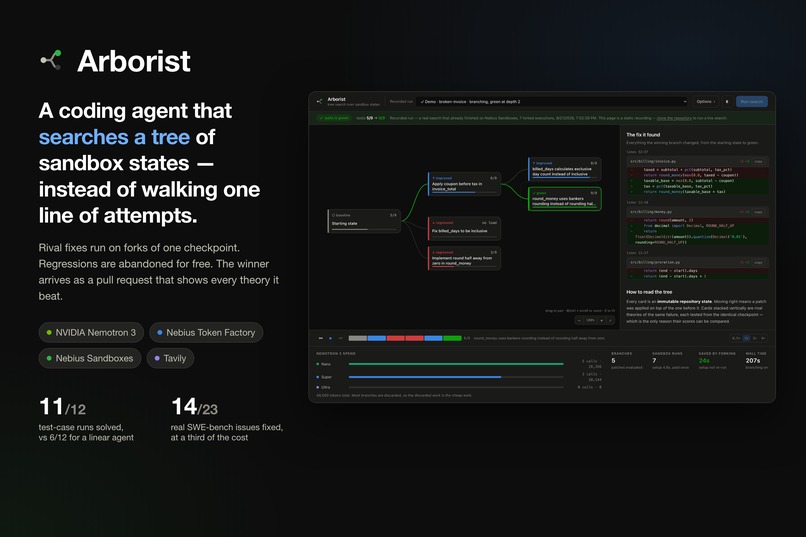Click the Wall time 207s value
Screen dimensions: 806x537
[x=753, y=361]
